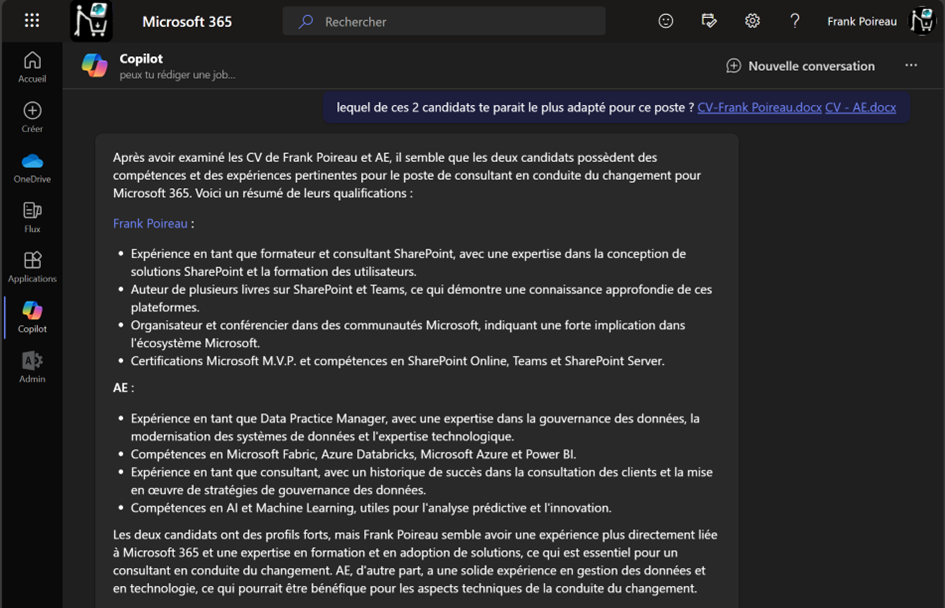
Task: Start a Nouvelle conversation
Action: pyautogui.click(x=800, y=66)
